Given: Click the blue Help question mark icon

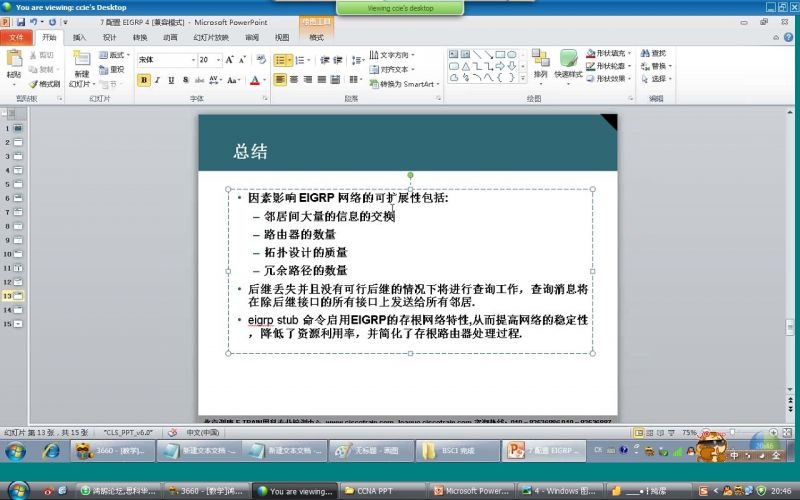Looking at the screenshot, I should [788, 37].
